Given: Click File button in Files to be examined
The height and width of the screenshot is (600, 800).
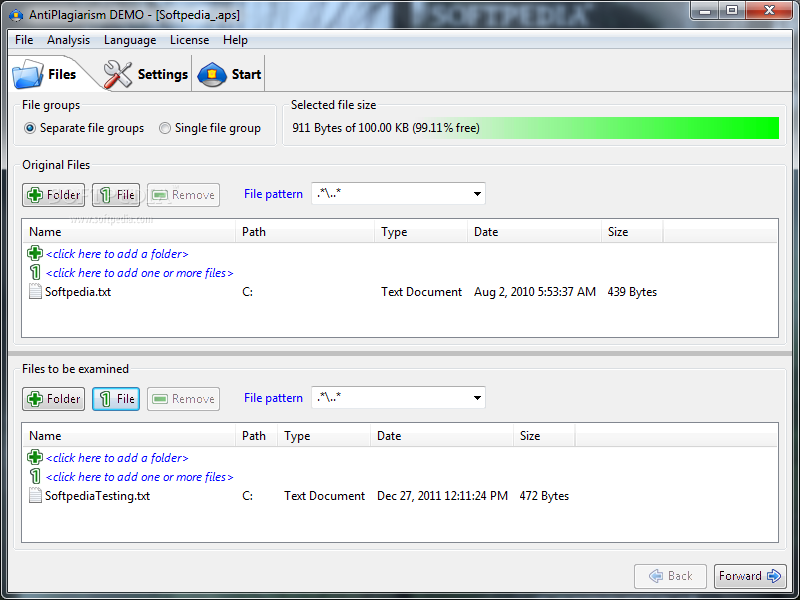Looking at the screenshot, I should [116, 399].
